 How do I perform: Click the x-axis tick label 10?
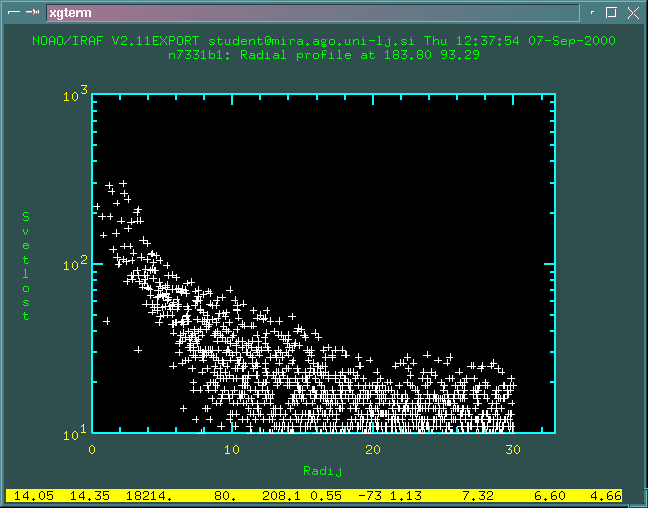click(232, 450)
